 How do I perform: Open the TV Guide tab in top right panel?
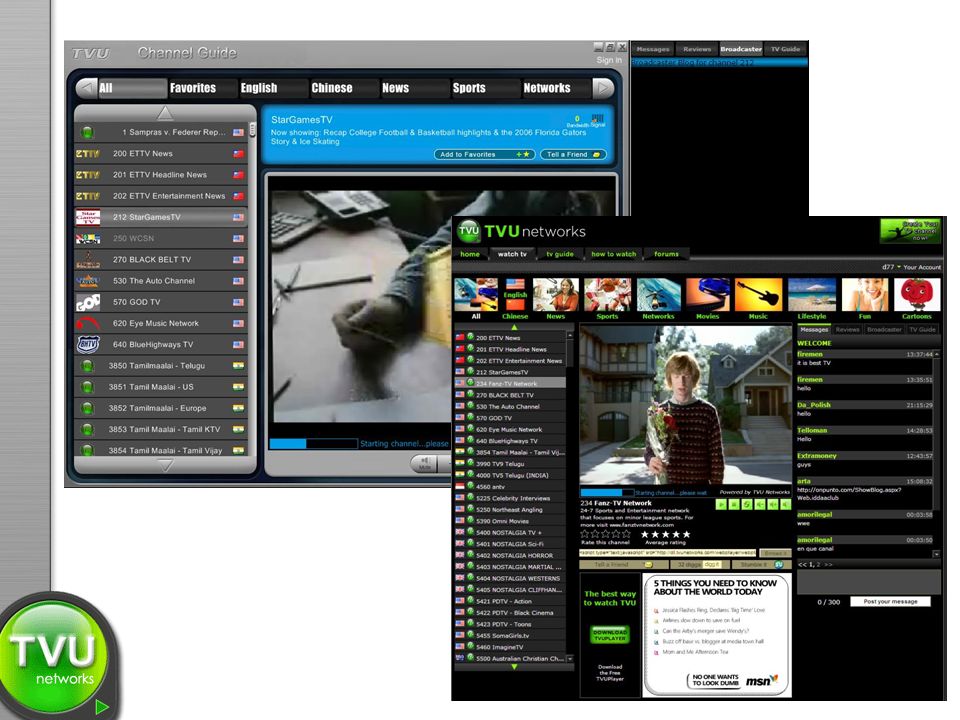pos(786,49)
